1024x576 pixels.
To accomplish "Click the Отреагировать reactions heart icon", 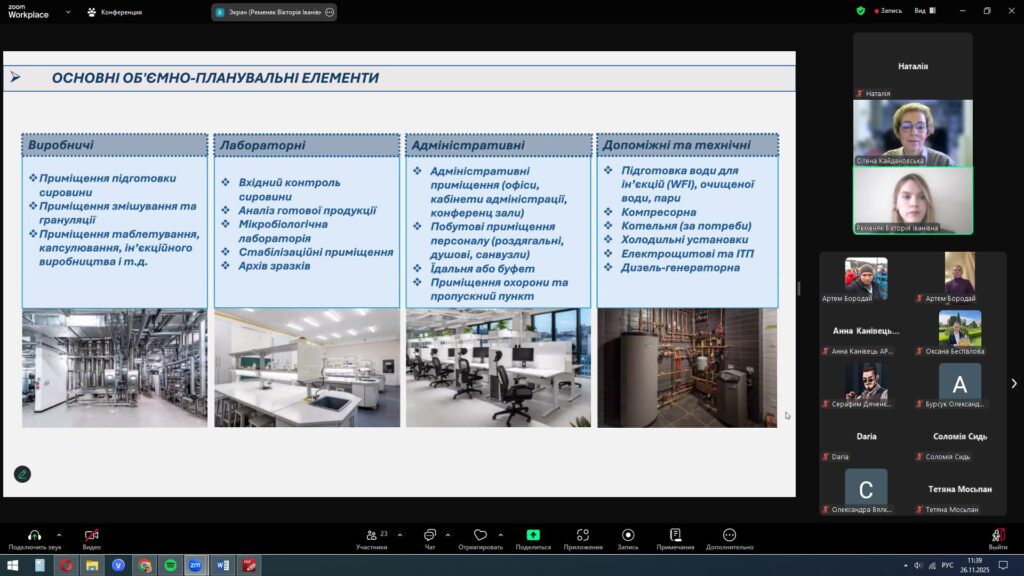I will (x=480, y=535).
